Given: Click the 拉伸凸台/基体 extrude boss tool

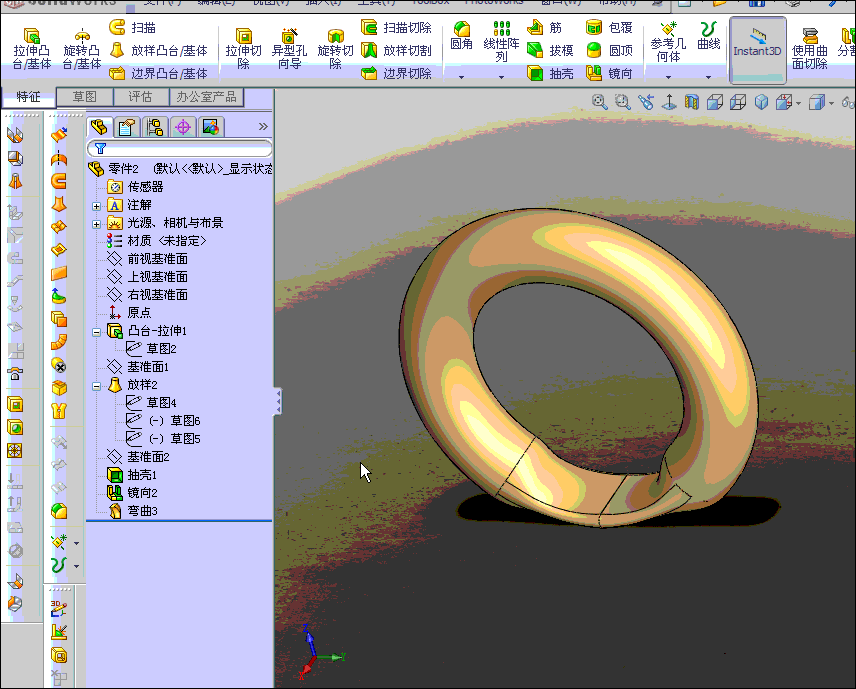Looking at the screenshot, I should click(x=32, y=49).
